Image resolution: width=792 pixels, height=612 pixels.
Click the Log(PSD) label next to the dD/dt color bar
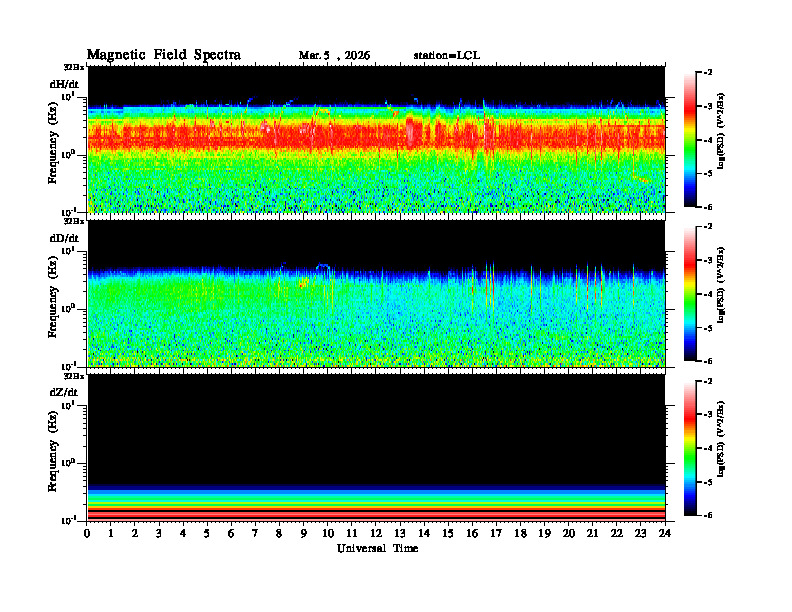tap(721, 285)
